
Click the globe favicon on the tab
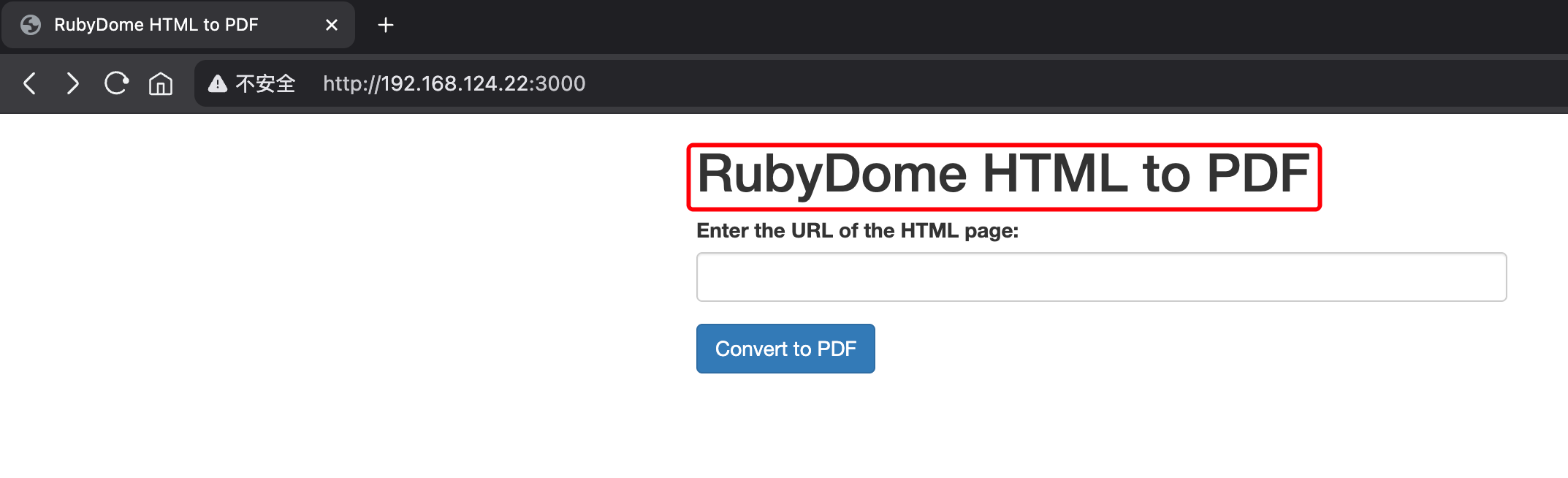coord(31,25)
